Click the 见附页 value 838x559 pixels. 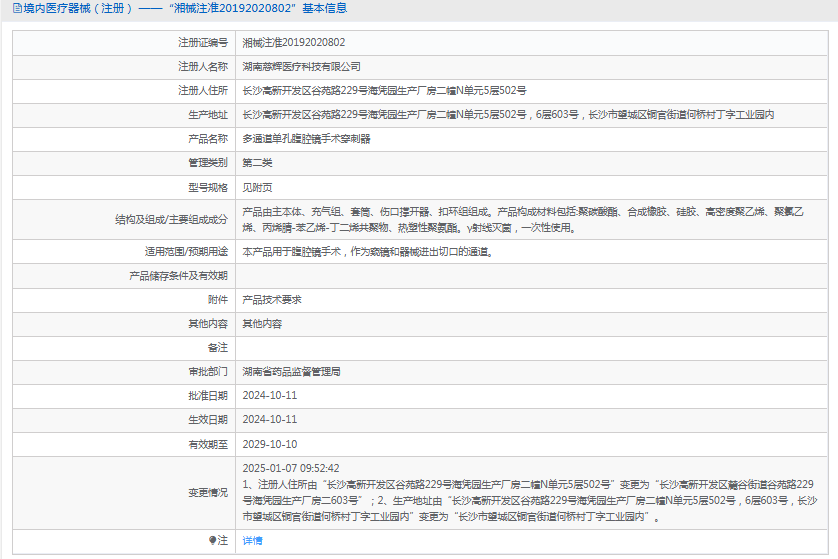(257, 188)
